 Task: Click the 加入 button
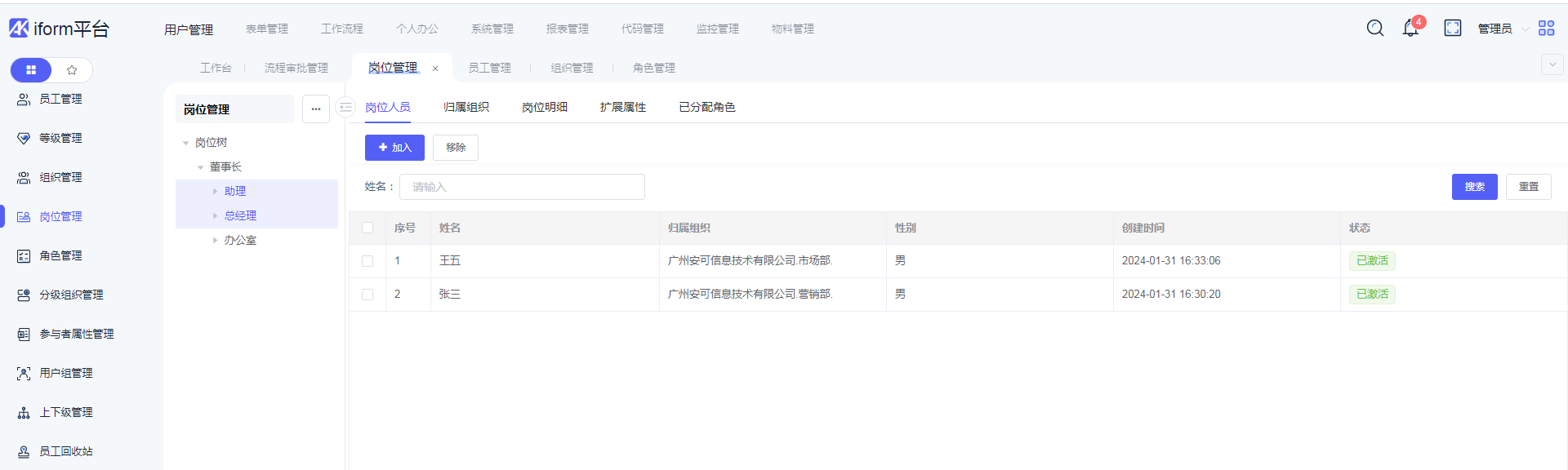(x=394, y=148)
